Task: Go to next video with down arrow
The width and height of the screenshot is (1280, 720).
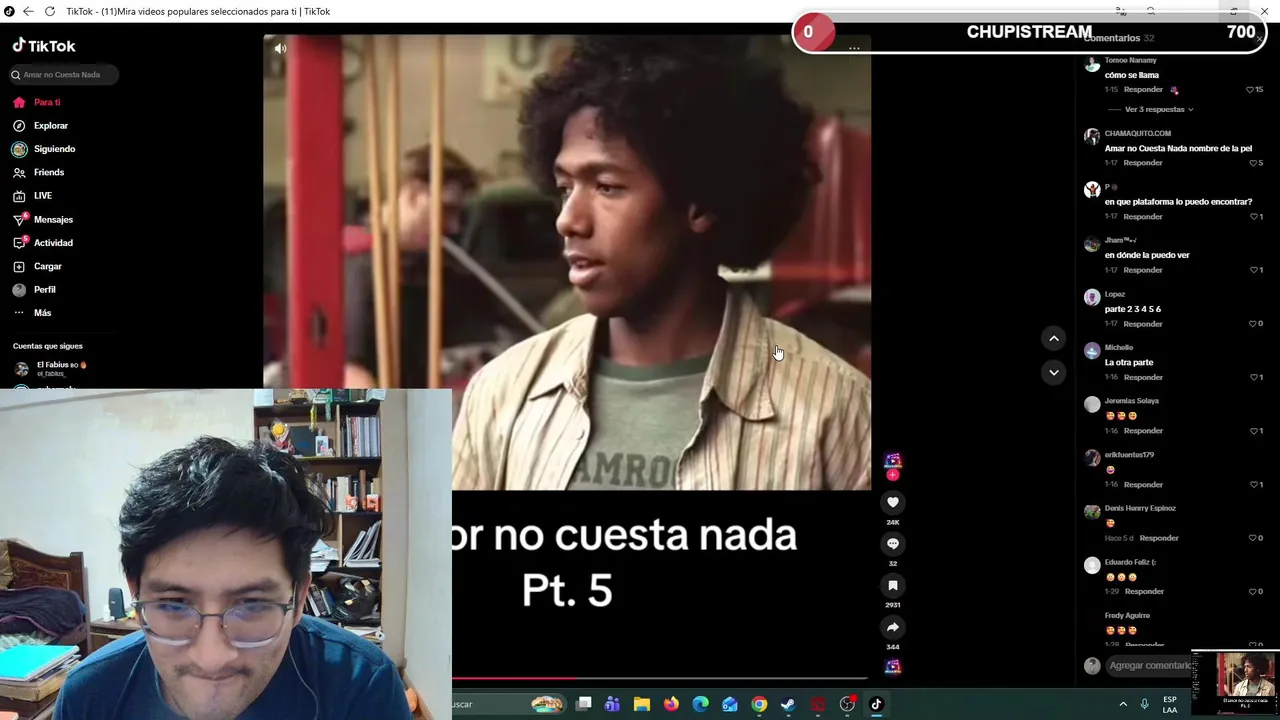Action: 1054,372
